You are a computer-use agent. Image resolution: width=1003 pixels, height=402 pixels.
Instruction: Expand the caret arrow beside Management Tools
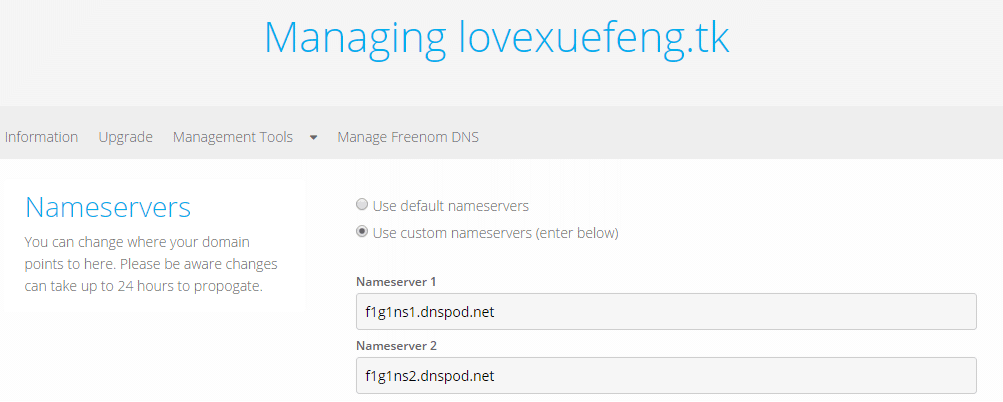click(313, 138)
